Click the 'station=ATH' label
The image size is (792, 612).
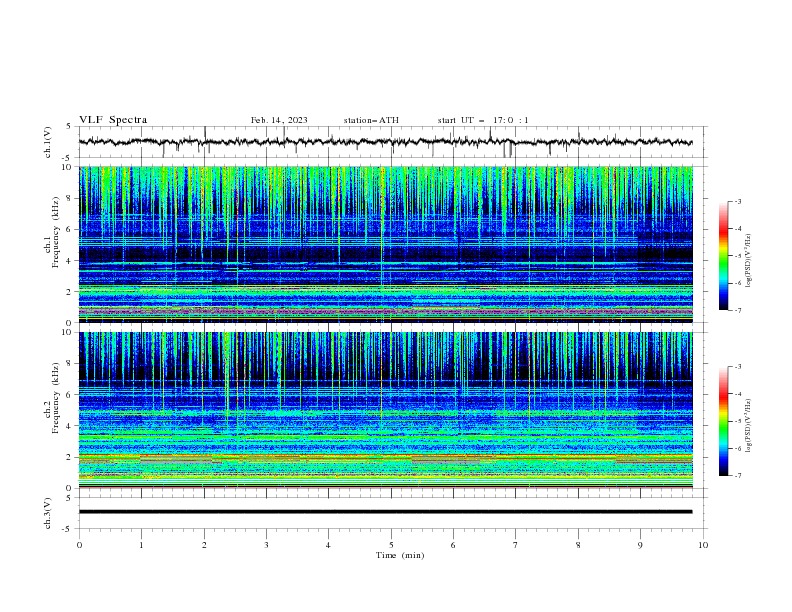[371, 120]
